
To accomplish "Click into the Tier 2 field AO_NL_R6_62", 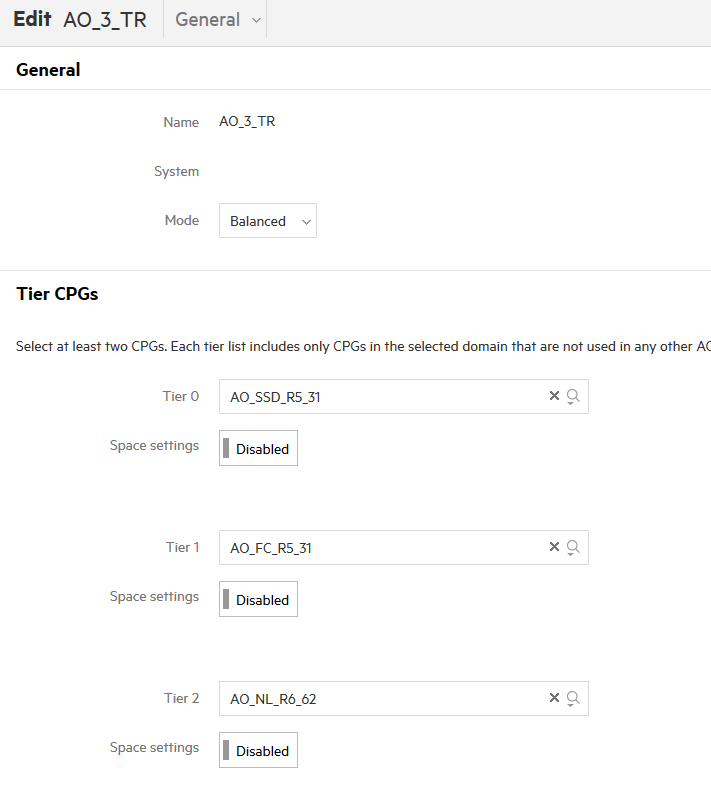I will [384, 698].
